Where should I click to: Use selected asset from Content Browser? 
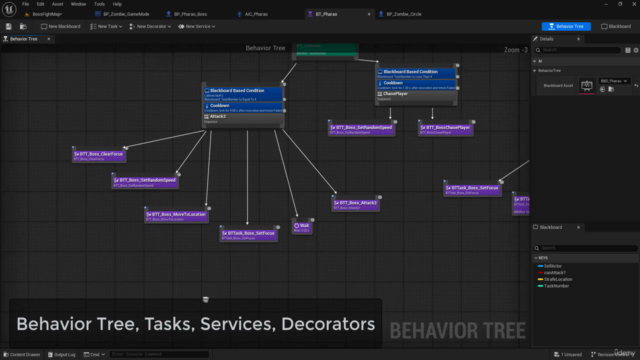(x=602, y=89)
